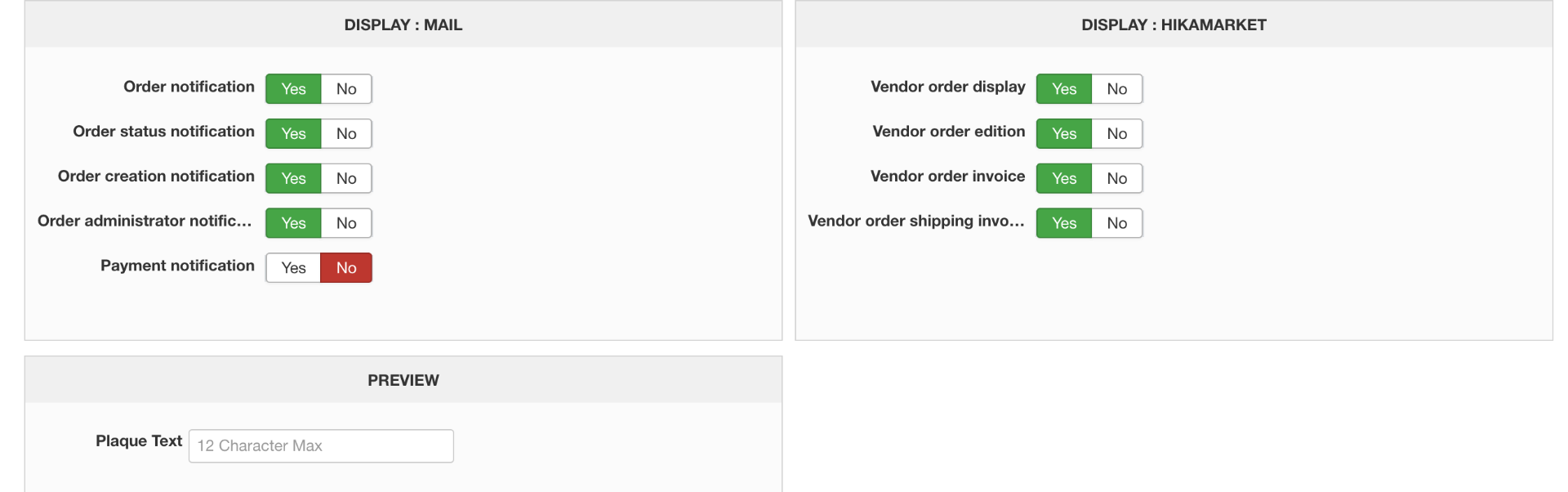Select Yes for Order administrator notification
Image resolution: width=1568 pixels, height=492 pixels.
[293, 223]
